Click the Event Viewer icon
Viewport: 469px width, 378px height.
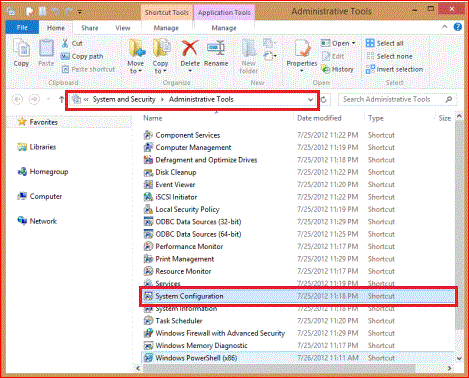click(148, 184)
